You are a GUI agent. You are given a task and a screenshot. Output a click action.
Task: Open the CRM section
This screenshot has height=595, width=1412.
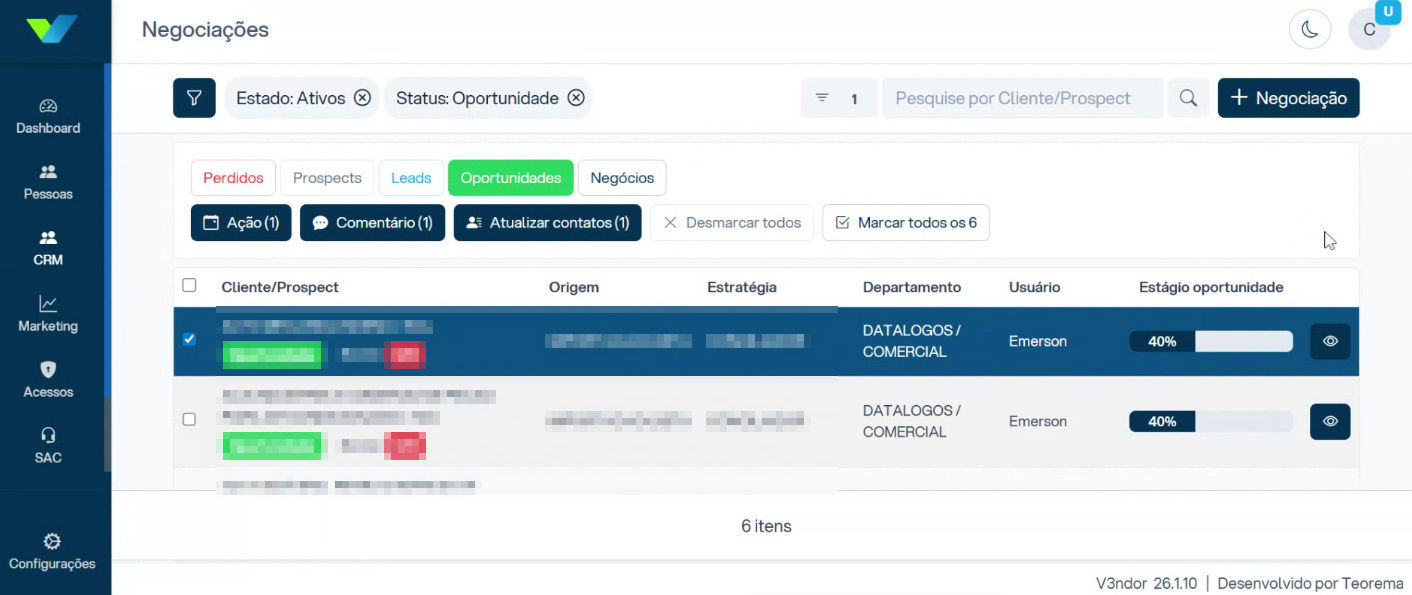tap(48, 248)
